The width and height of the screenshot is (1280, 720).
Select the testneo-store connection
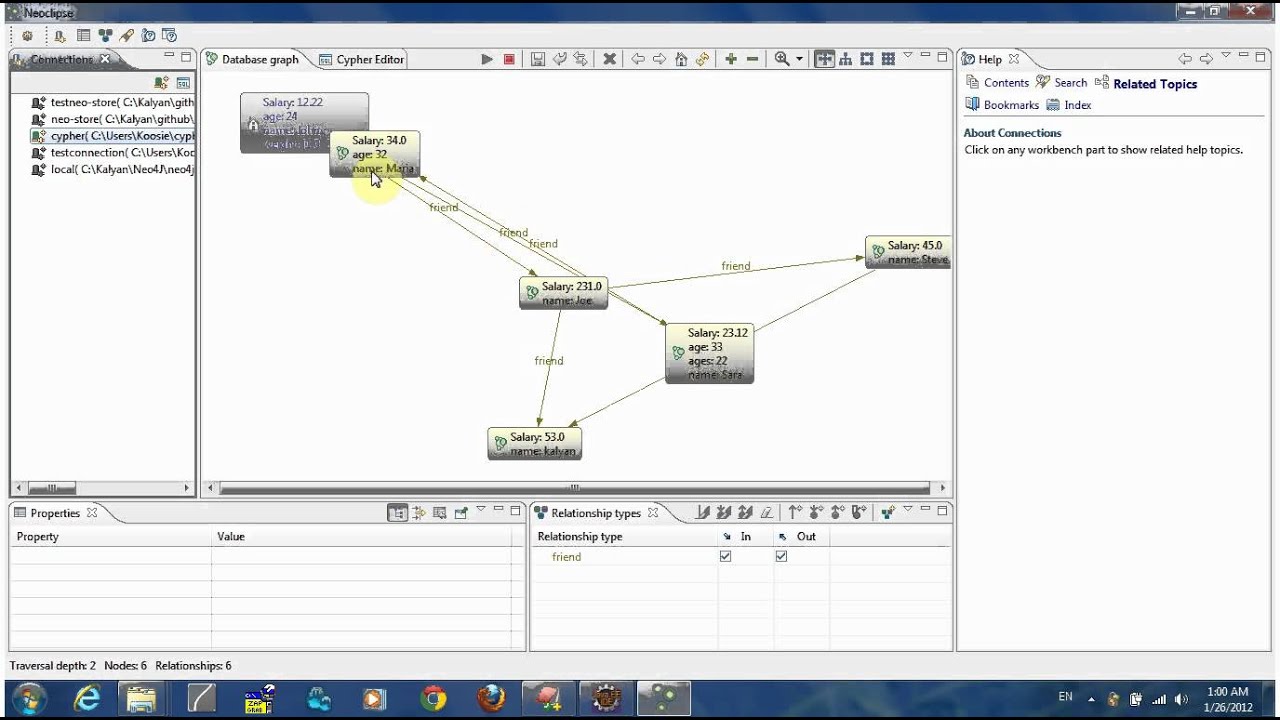coord(113,102)
